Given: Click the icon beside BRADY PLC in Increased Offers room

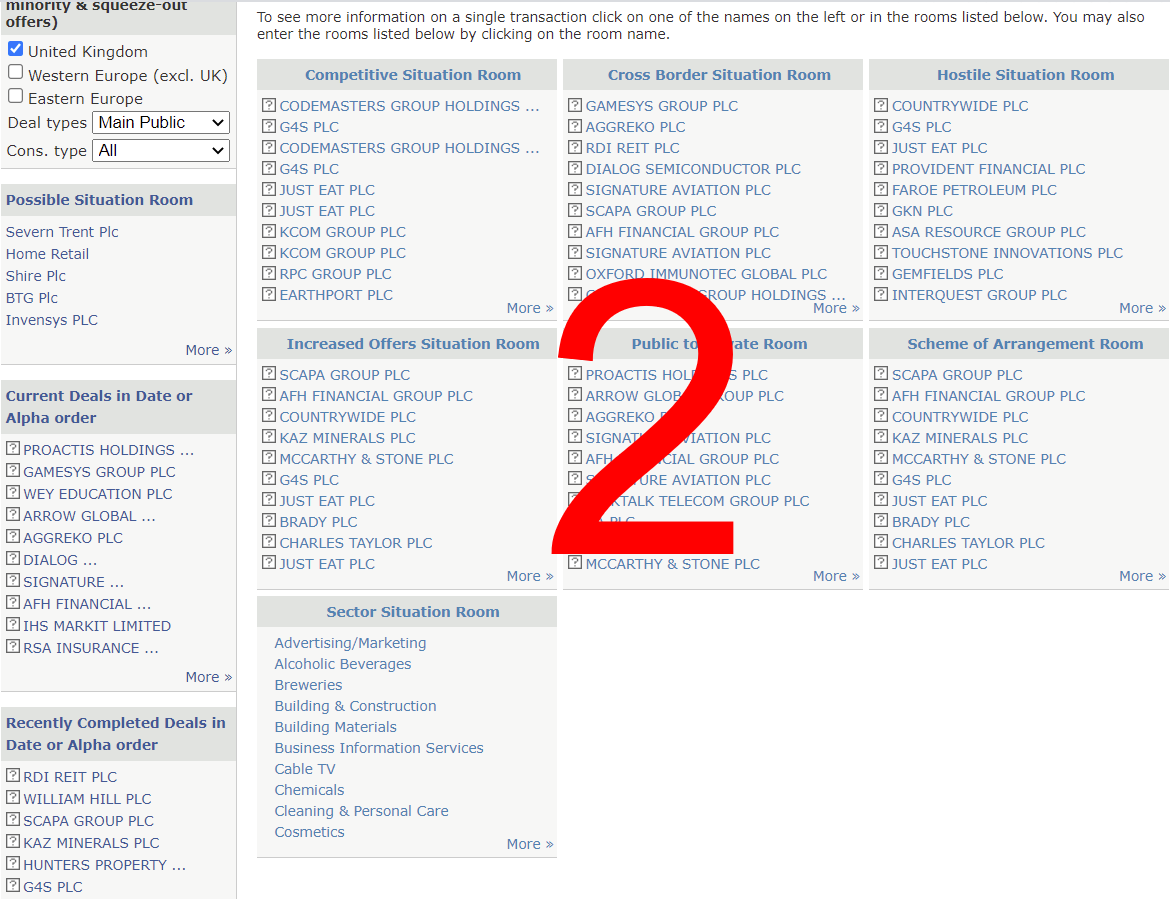Looking at the screenshot, I should click(x=269, y=521).
